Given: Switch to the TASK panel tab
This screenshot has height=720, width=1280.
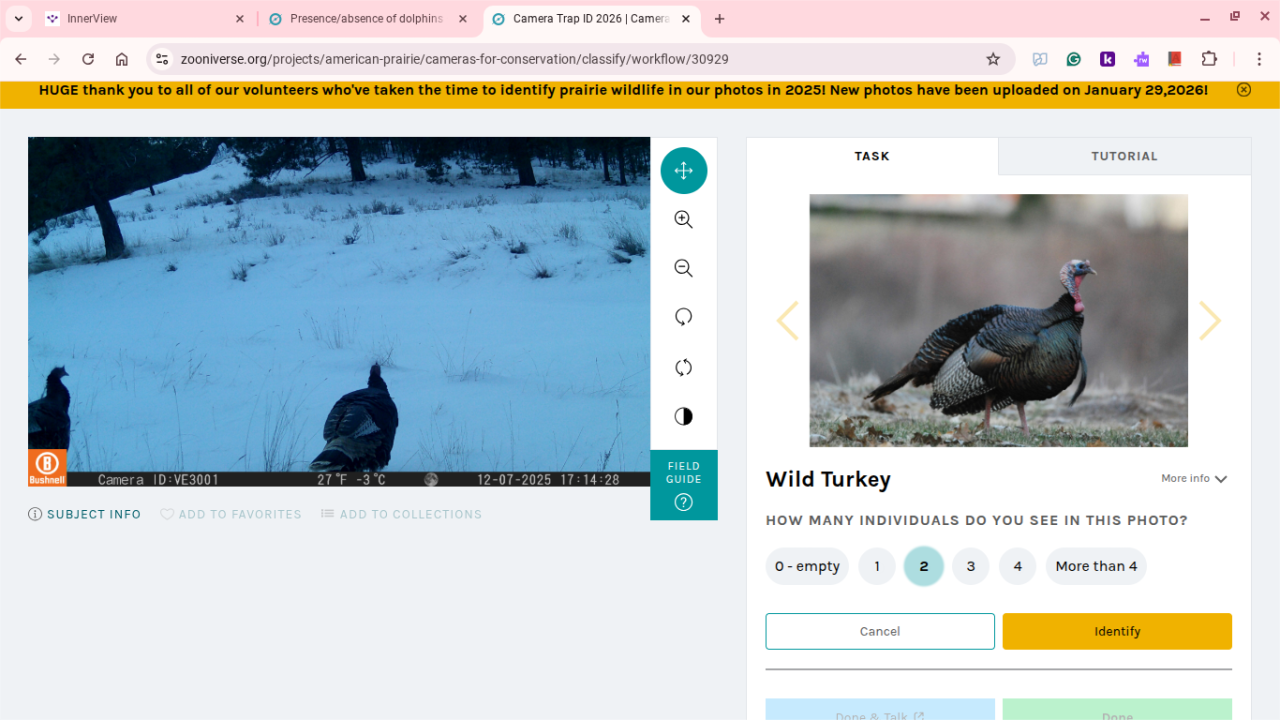Looking at the screenshot, I should pos(872,156).
